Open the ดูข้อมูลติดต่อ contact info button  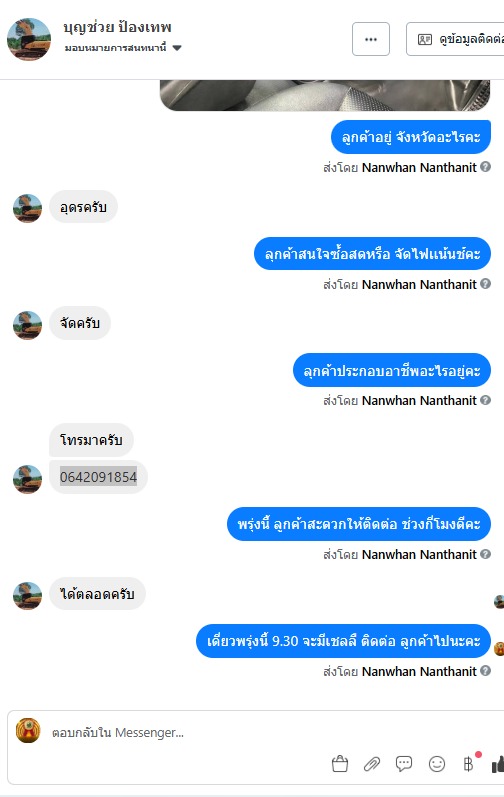455,39
